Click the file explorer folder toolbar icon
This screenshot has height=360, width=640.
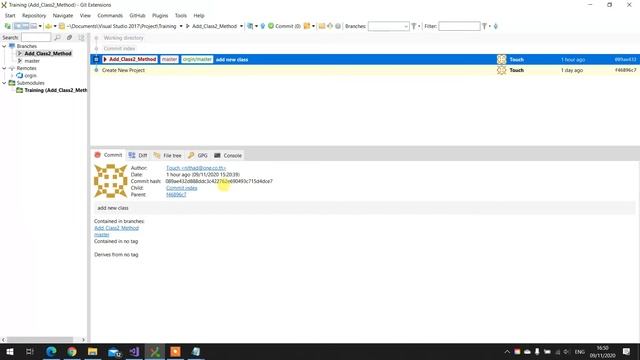pos(322,26)
